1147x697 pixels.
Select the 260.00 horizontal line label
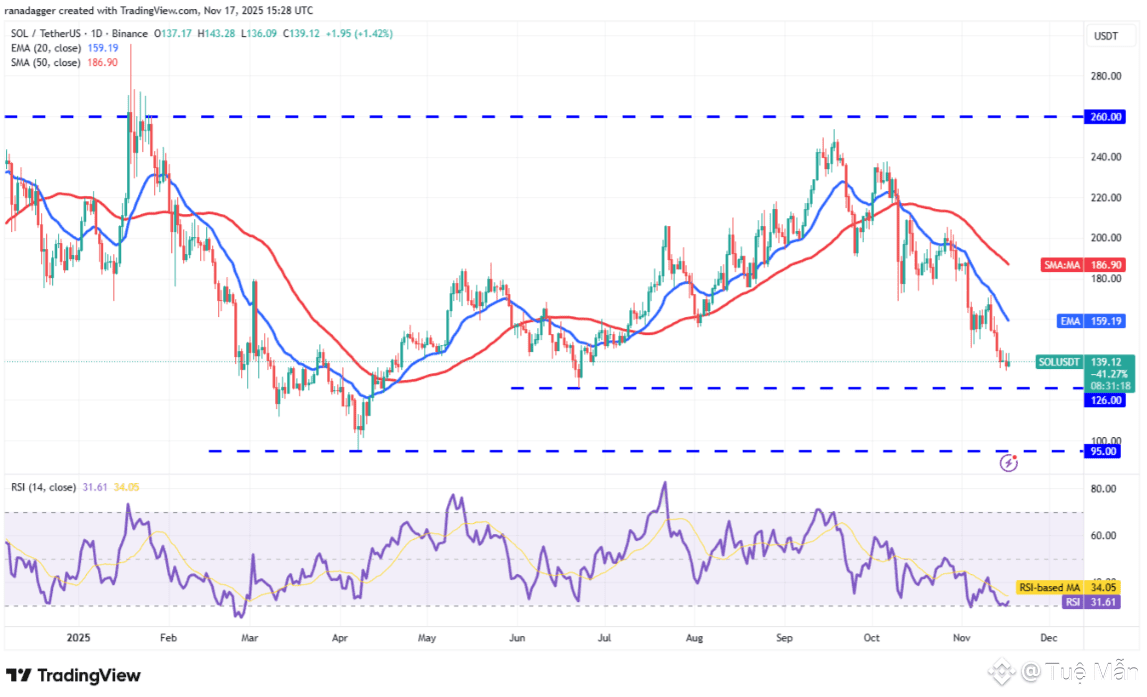pyautogui.click(x=1105, y=117)
